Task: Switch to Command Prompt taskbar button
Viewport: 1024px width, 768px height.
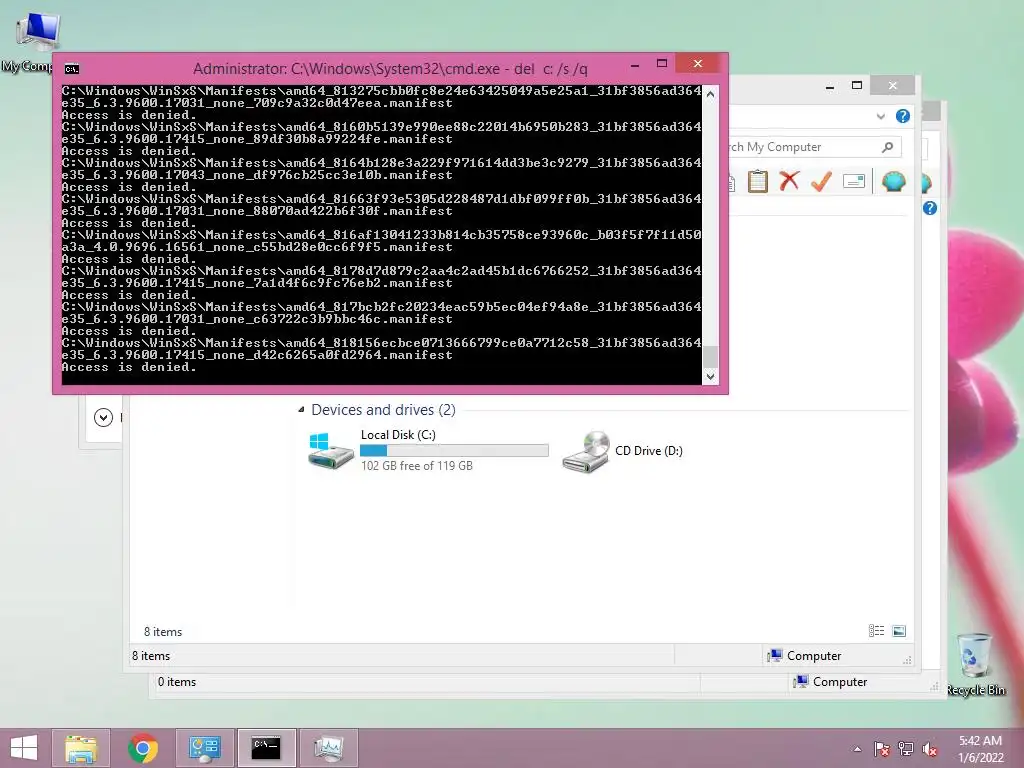Action: pyautogui.click(x=266, y=748)
